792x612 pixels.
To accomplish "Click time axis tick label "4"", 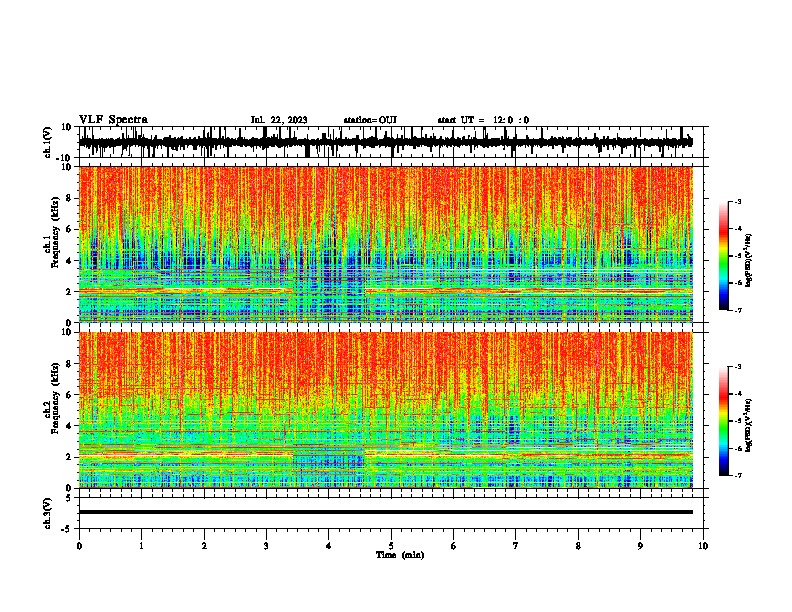I will tap(329, 546).
